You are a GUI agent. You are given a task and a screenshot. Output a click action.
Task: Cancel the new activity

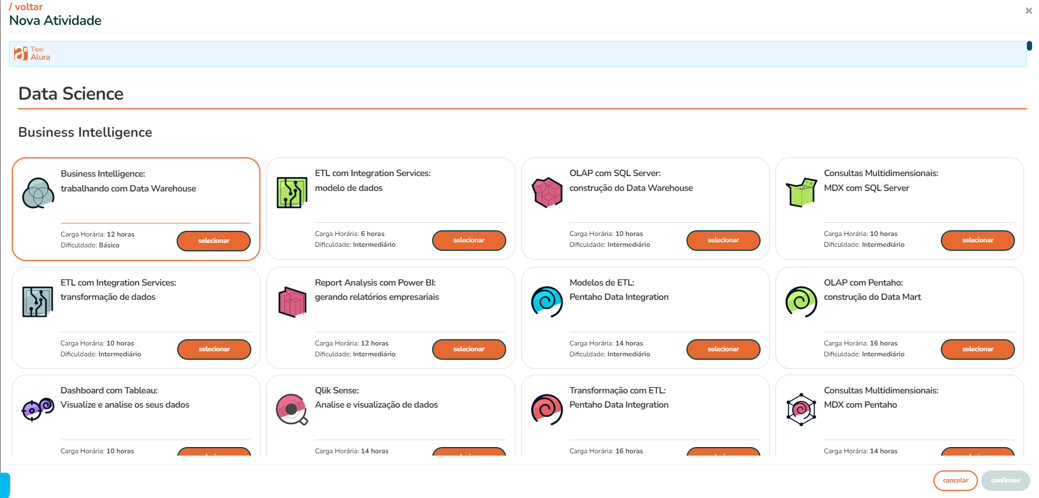956,480
